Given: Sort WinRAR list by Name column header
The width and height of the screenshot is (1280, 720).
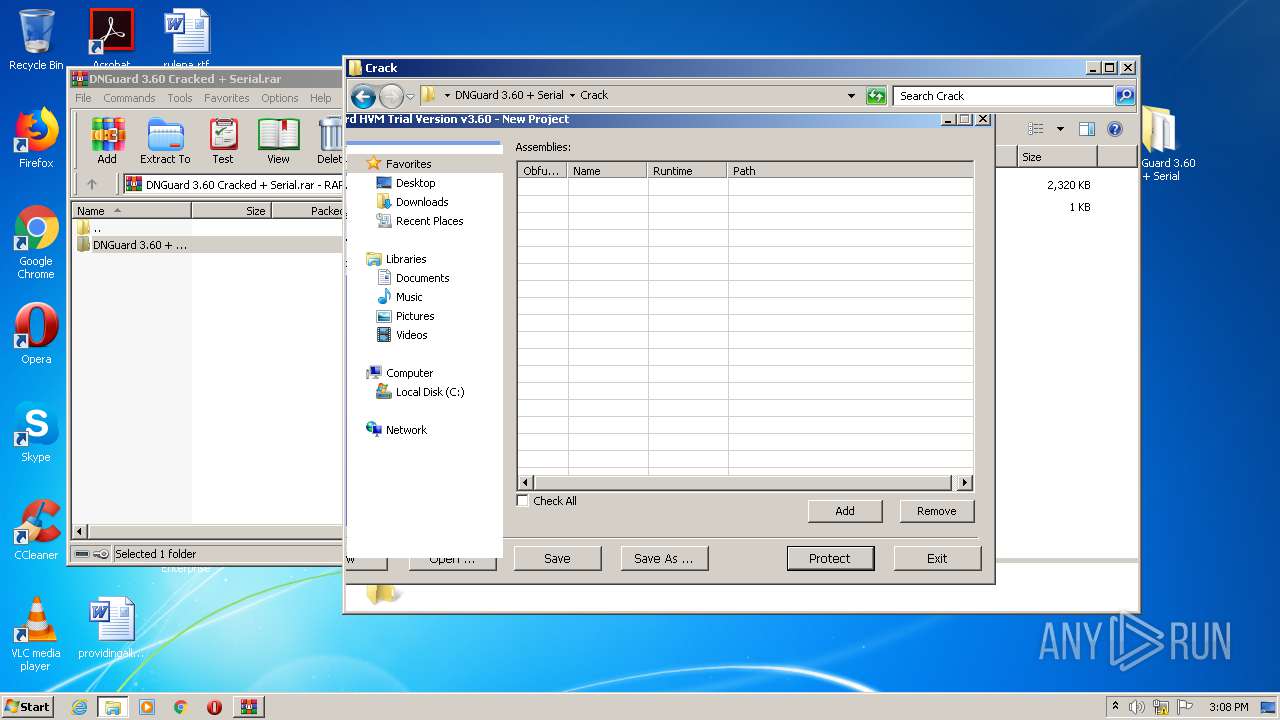Looking at the screenshot, I should (x=132, y=211).
